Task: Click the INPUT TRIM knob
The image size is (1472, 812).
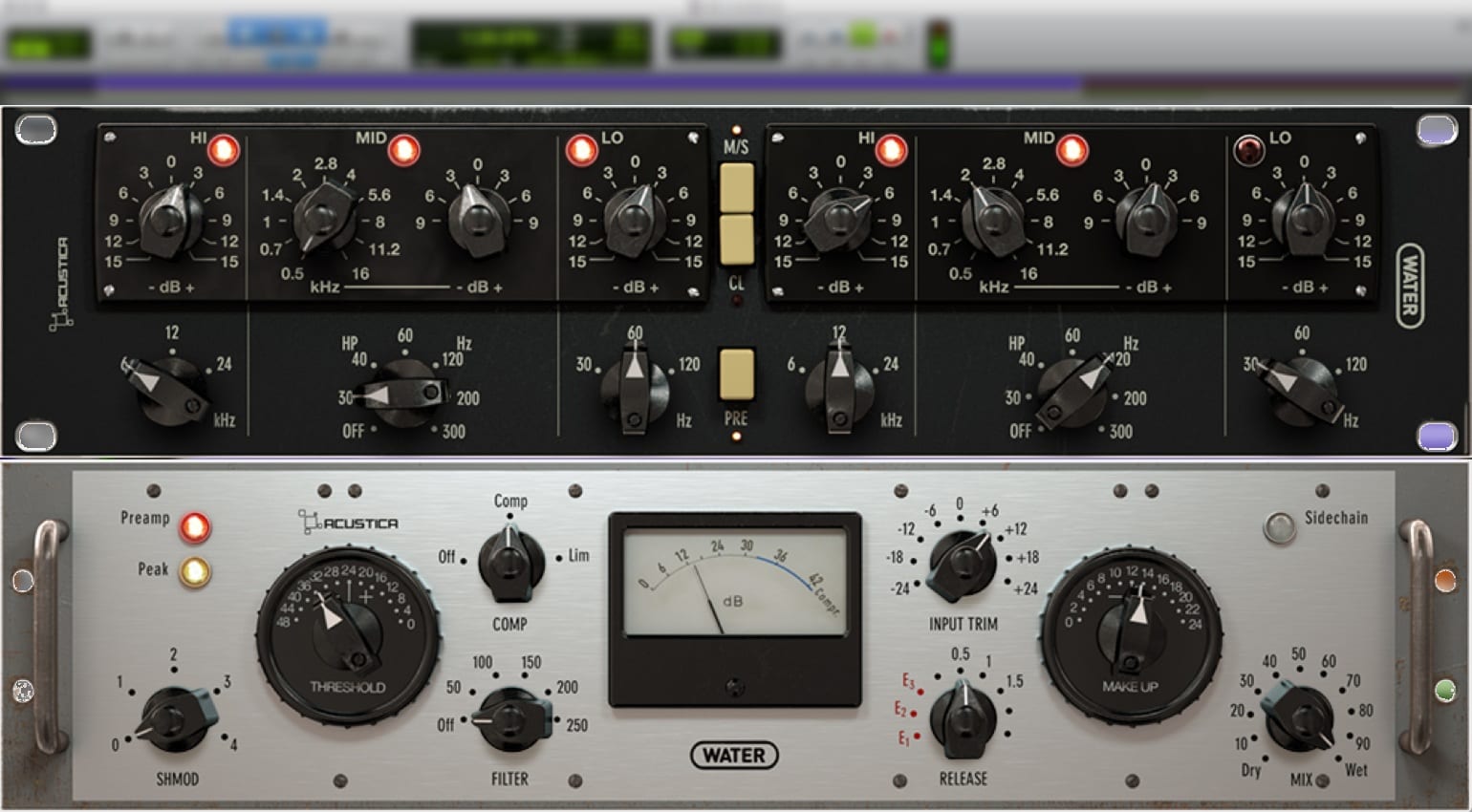Action: [x=962, y=564]
